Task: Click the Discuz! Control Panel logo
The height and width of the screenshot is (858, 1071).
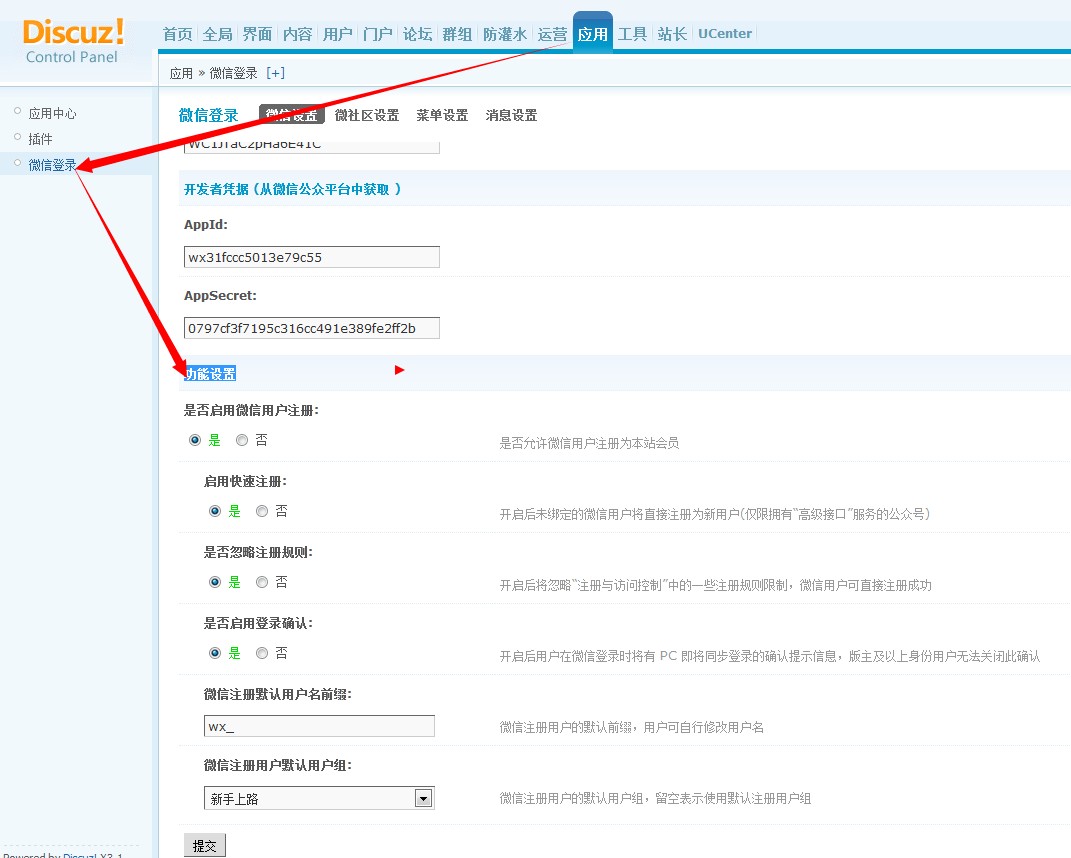Action: (x=73, y=42)
